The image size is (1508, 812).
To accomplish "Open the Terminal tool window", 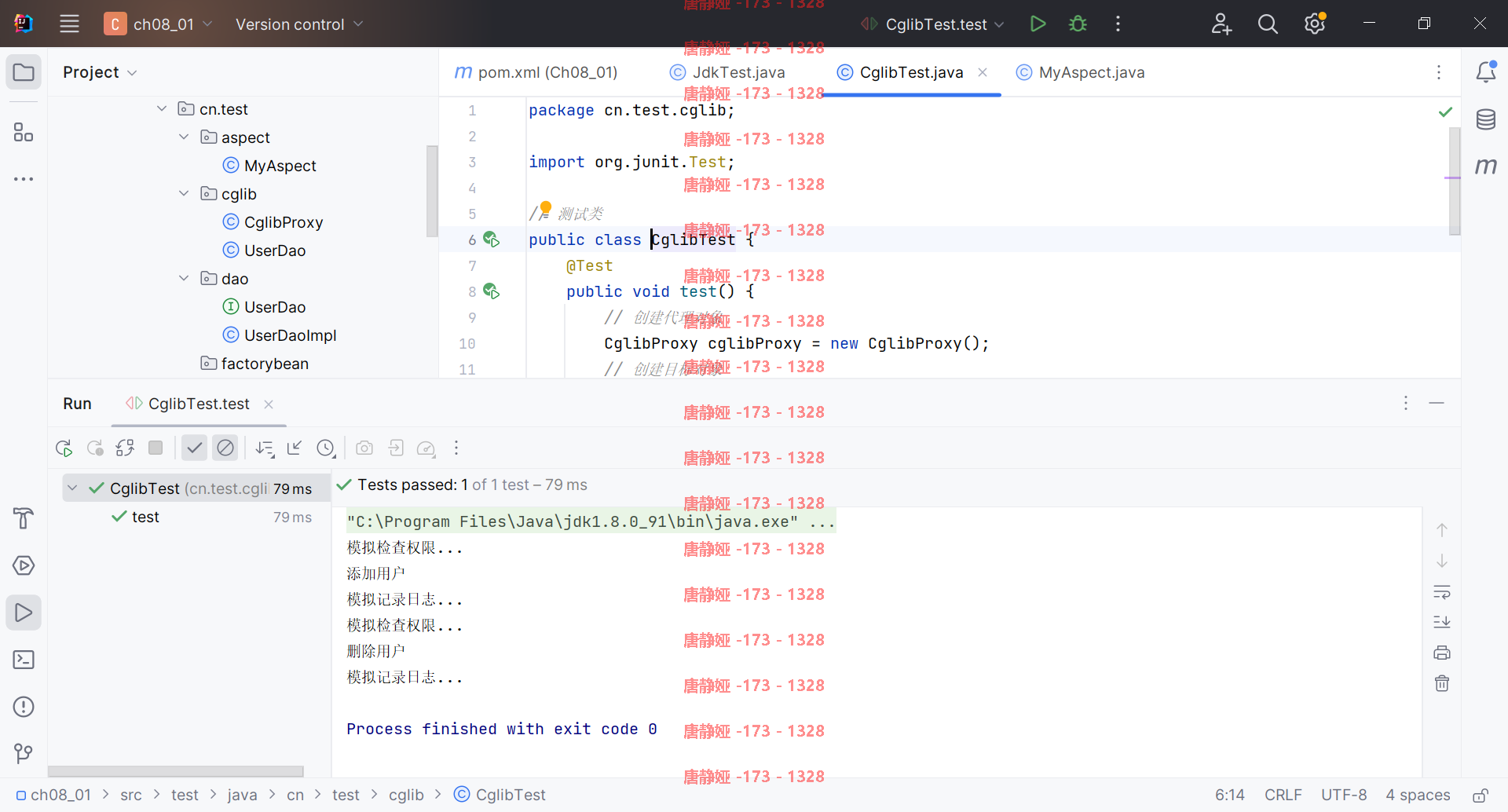I will (24, 660).
